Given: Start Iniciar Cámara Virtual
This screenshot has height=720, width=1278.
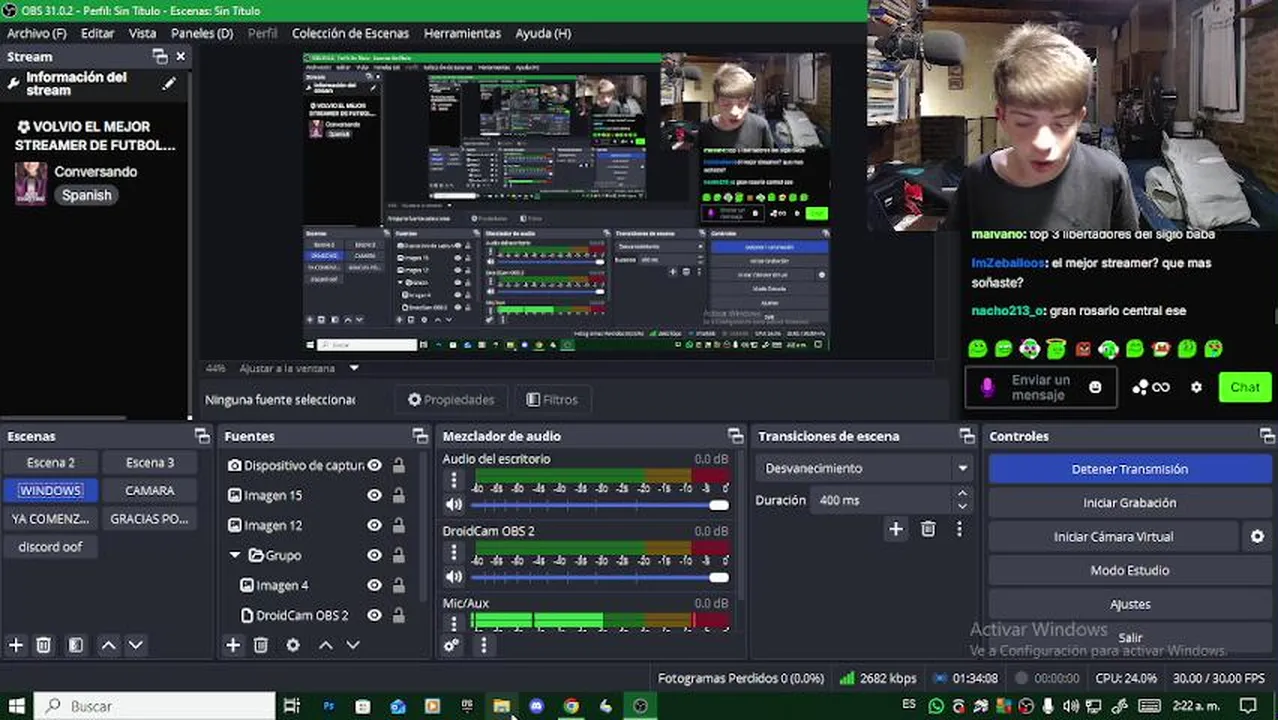Looking at the screenshot, I should [x=1113, y=537].
